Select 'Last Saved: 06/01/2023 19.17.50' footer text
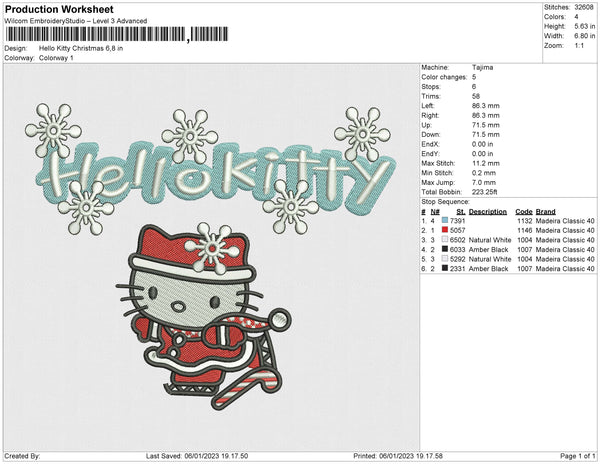The width and height of the screenshot is (600, 464). pos(197,456)
